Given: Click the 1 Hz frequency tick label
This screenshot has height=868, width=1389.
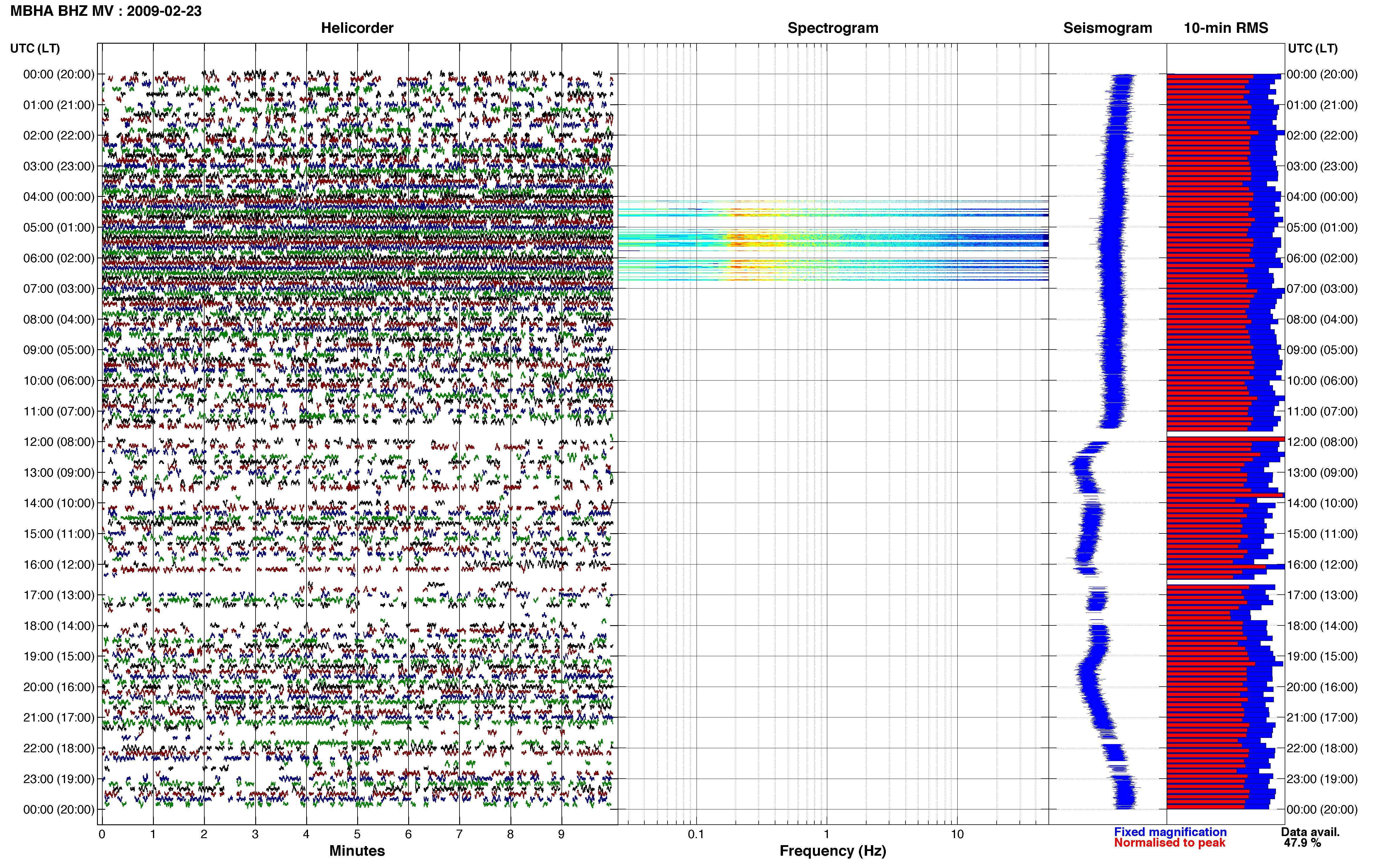Looking at the screenshot, I should [x=826, y=834].
